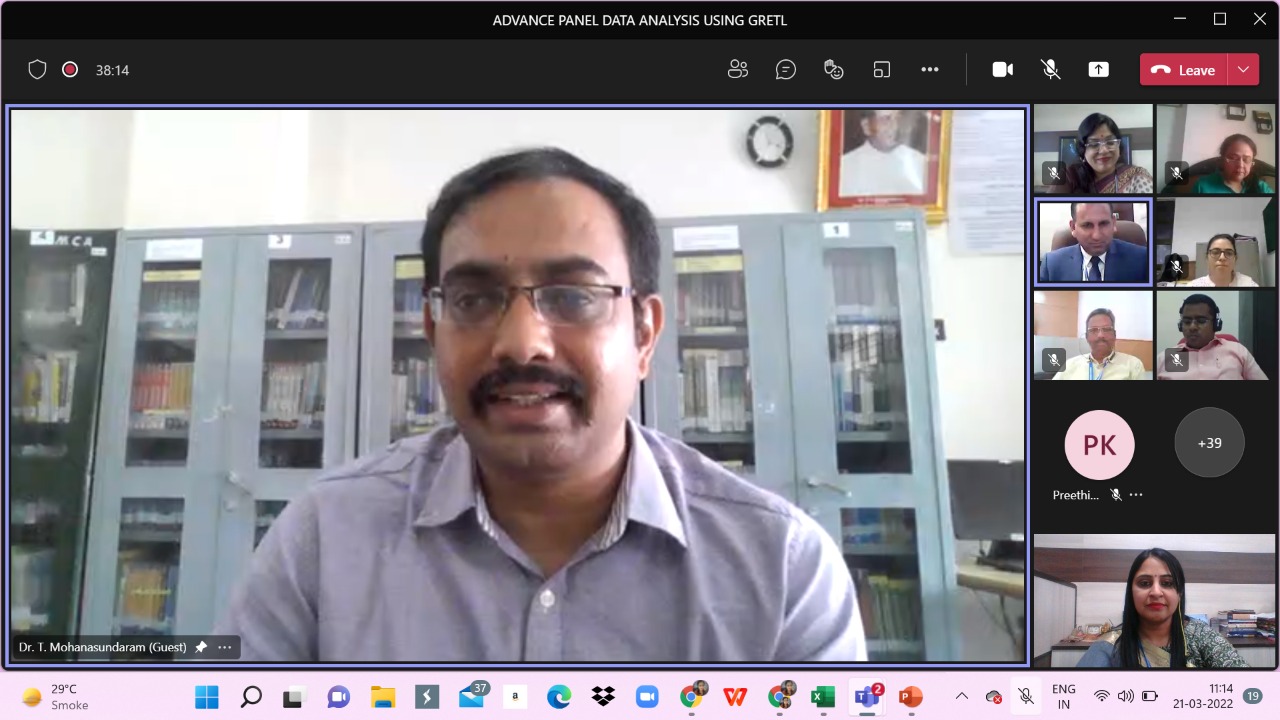This screenshot has width=1280, height=720.
Task: Toggle the taskbar microphone mute icon
Action: (1026, 696)
